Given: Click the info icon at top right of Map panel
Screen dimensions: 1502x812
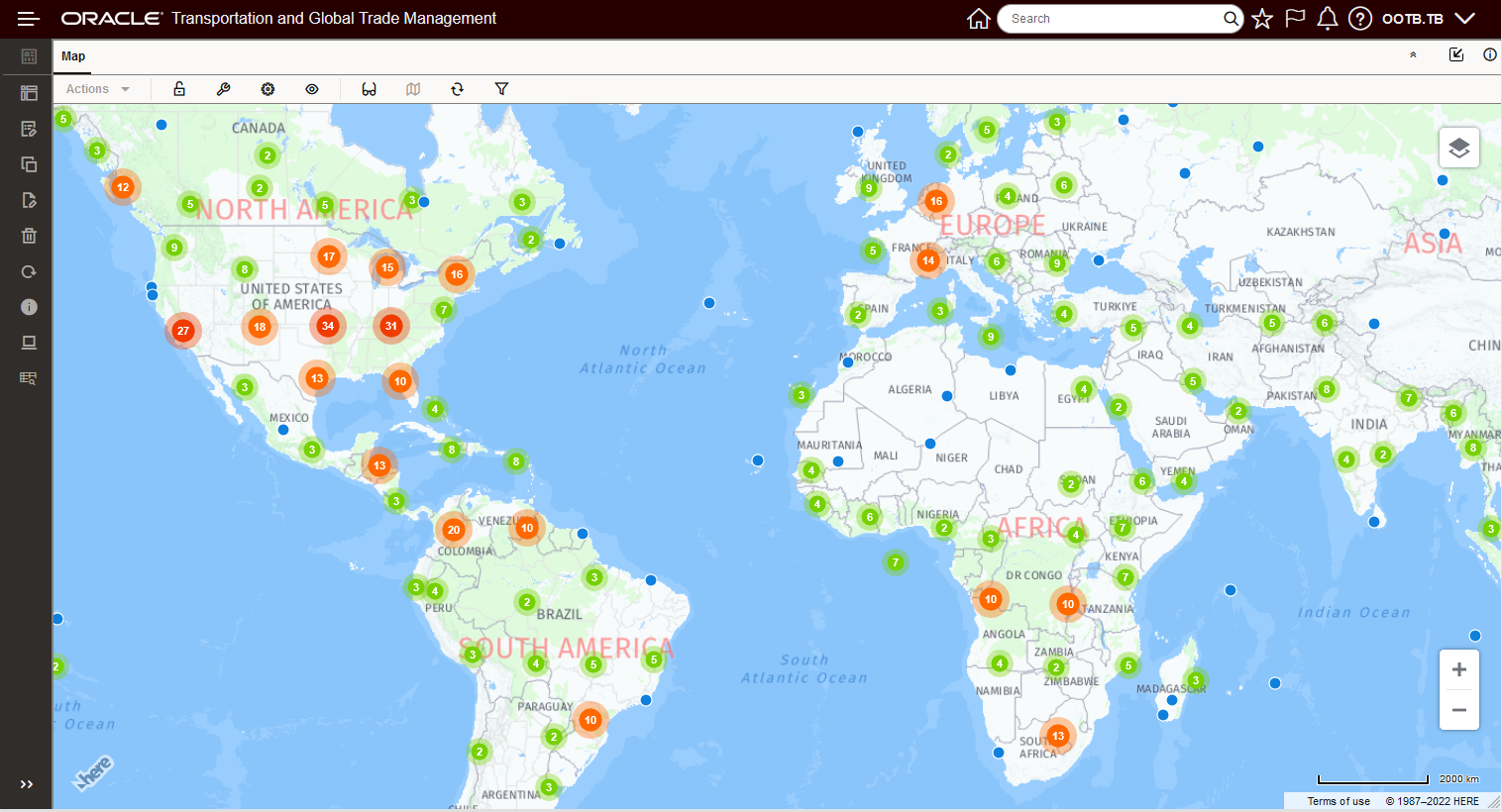Looking at the screenshot, I should [x=1490, y=54].
